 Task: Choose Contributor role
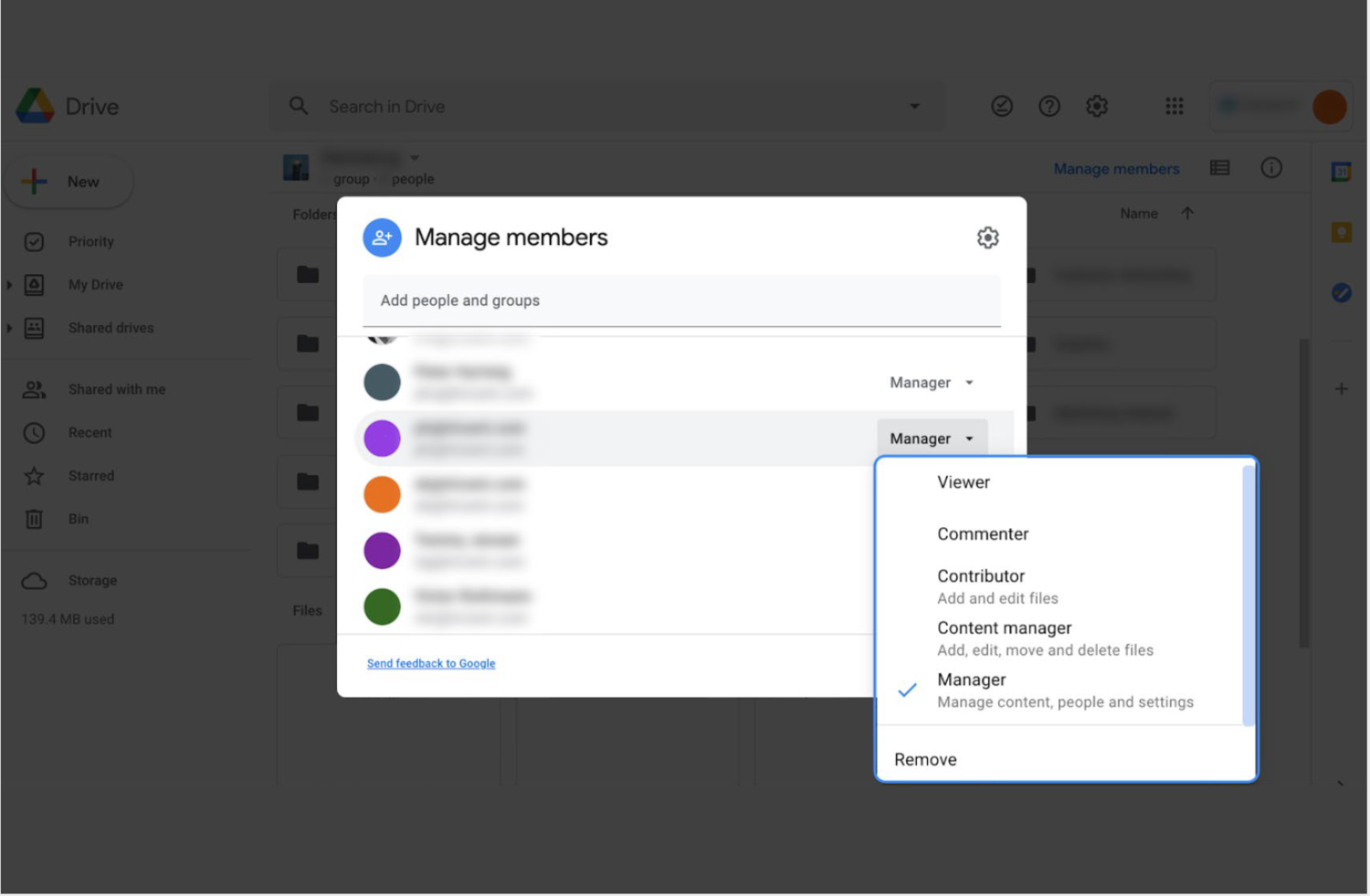1060,586
